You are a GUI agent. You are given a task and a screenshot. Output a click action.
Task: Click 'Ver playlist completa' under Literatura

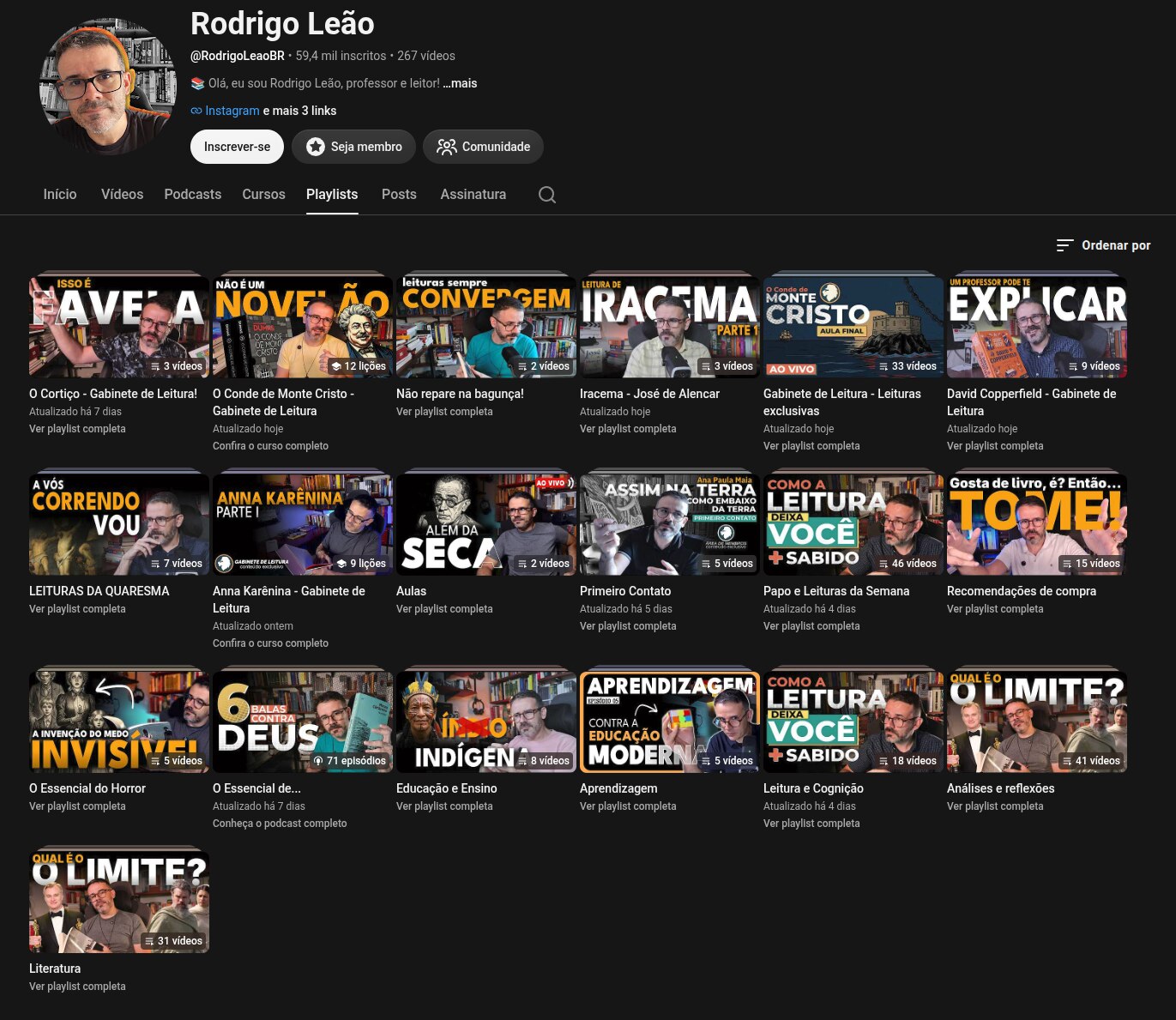pyautogui.click(x=77, y=987)
